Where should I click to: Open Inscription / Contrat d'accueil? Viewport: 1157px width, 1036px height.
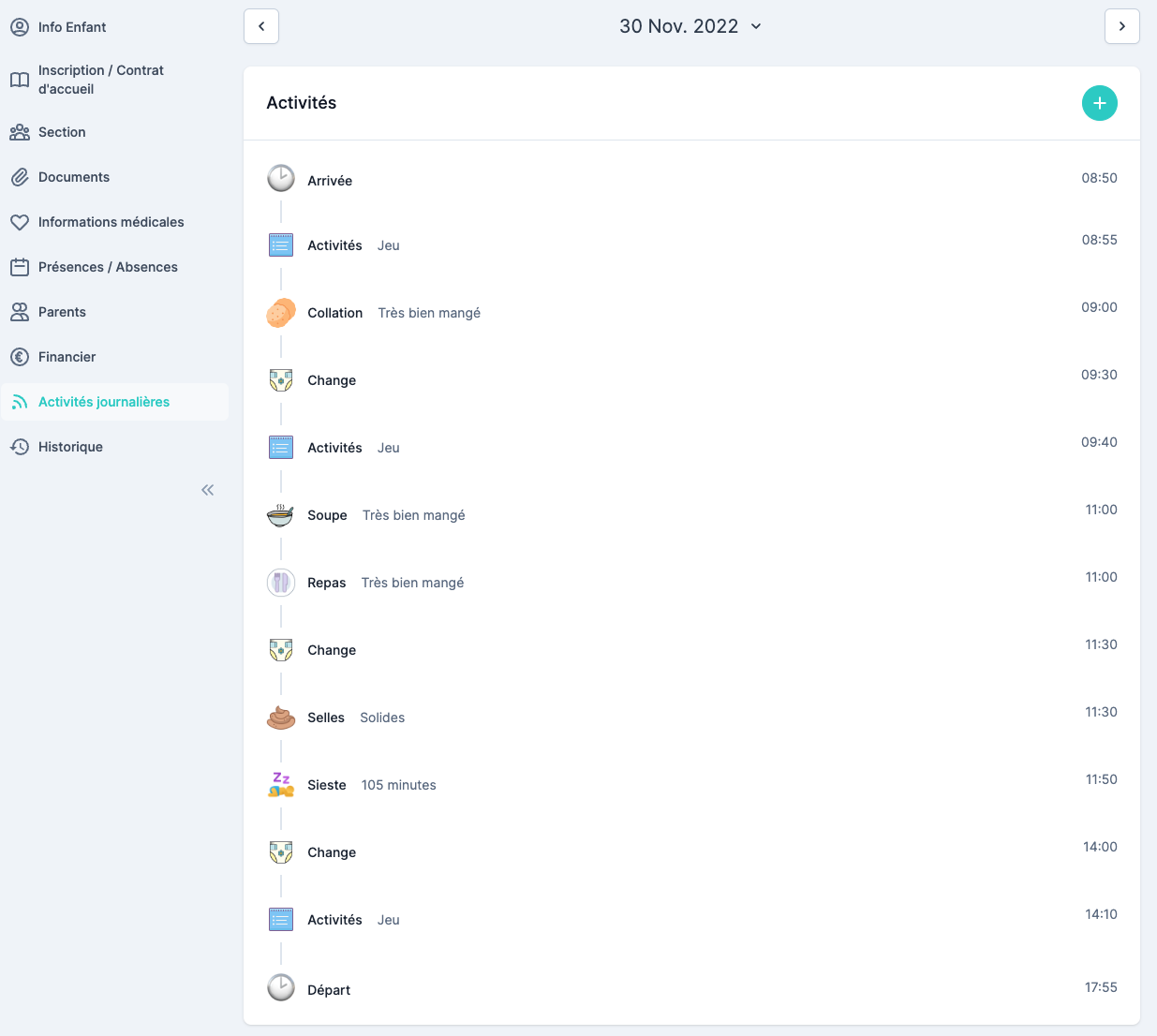[x=100, y=80]
